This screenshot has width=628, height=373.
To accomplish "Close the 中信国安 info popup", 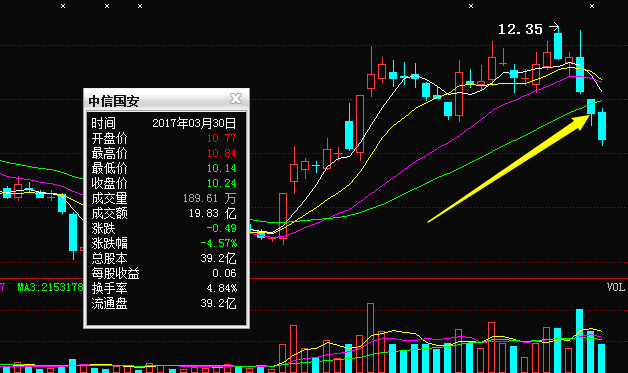I will click(x=236, y=99).
